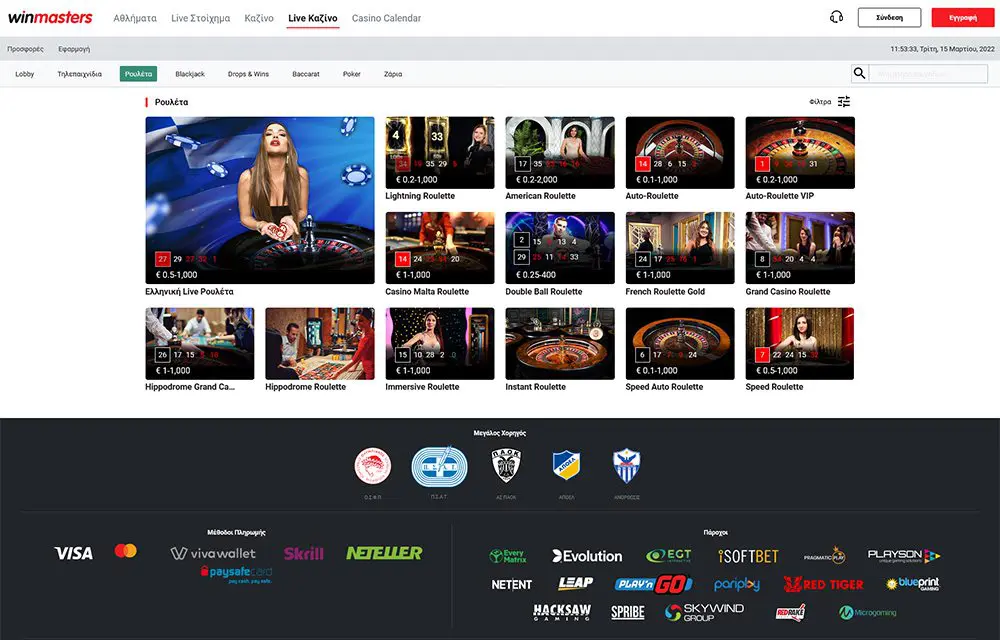The image size is (1000, 640).
Task: Click the headset support icon
Action: (837, 17)
